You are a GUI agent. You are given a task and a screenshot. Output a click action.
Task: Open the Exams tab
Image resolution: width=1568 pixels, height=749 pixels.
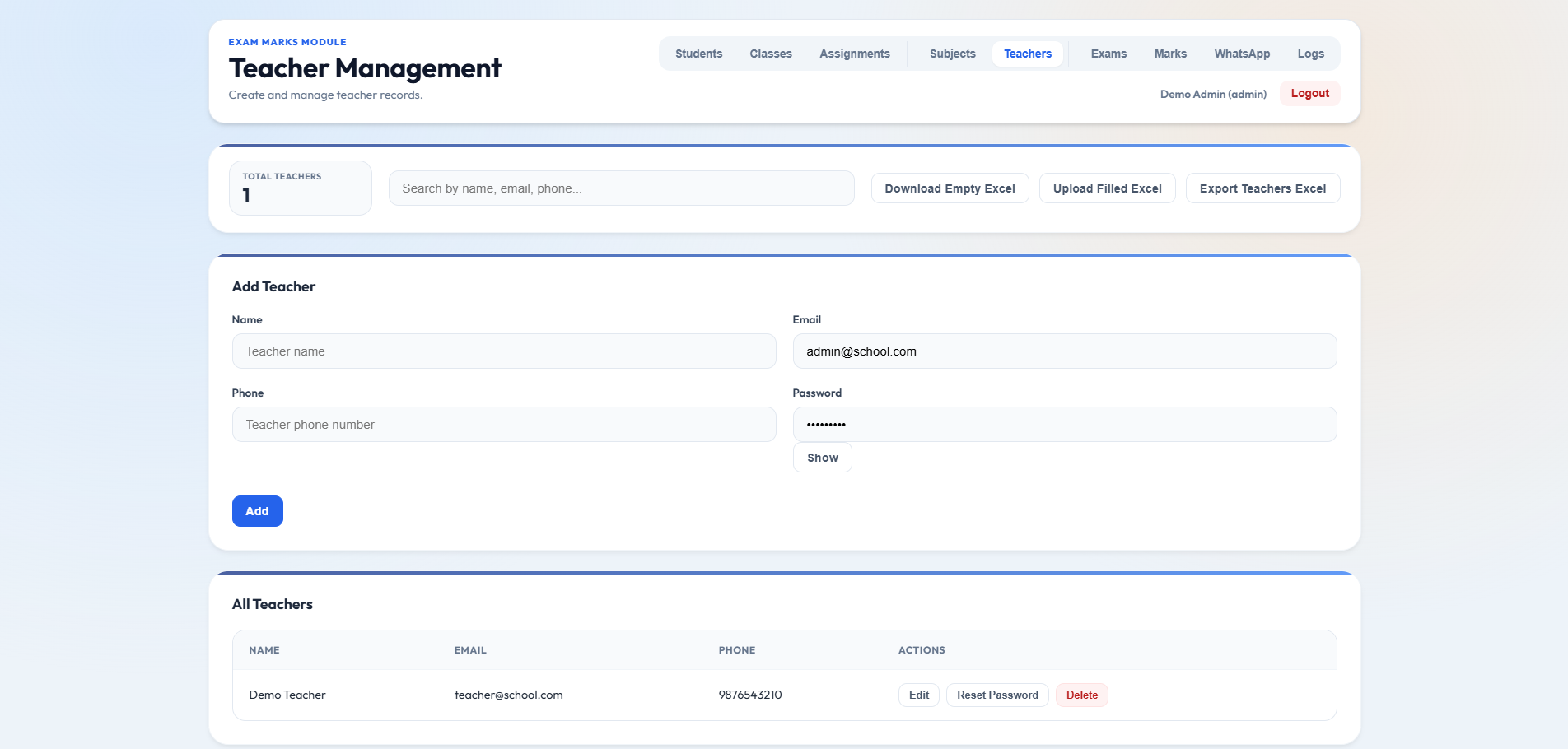(1108, 53)
